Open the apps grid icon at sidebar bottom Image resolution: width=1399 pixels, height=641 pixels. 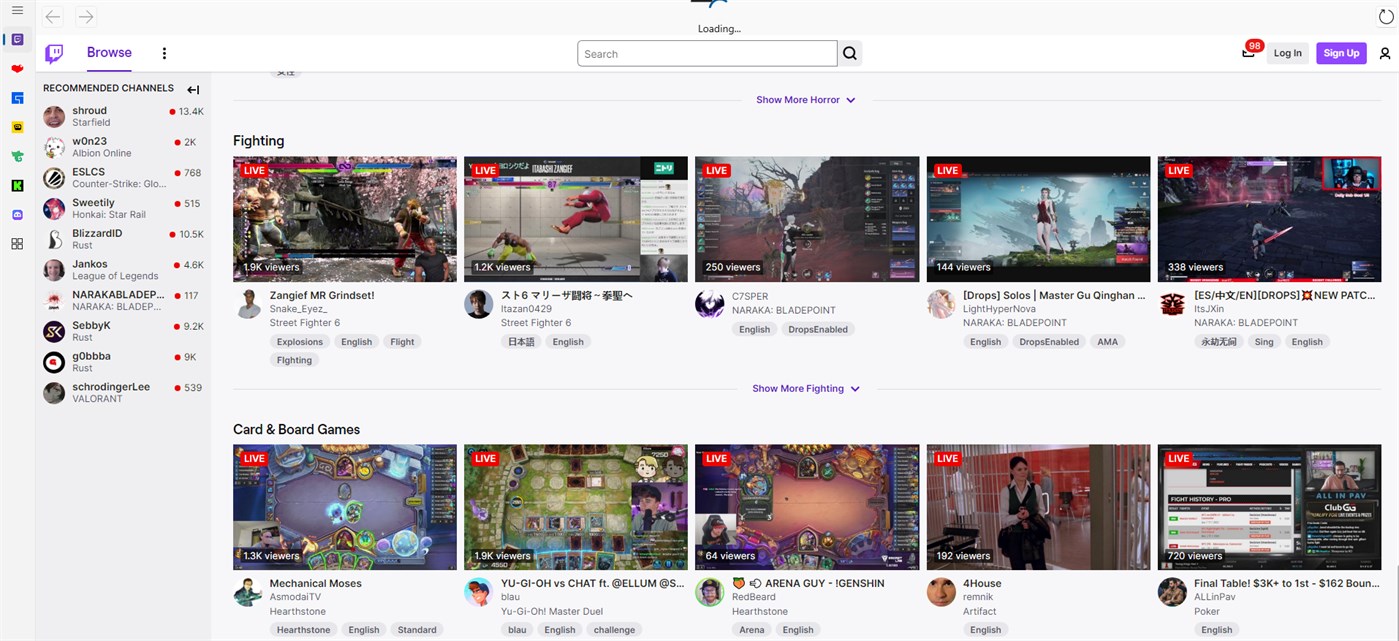pos(16,243)
